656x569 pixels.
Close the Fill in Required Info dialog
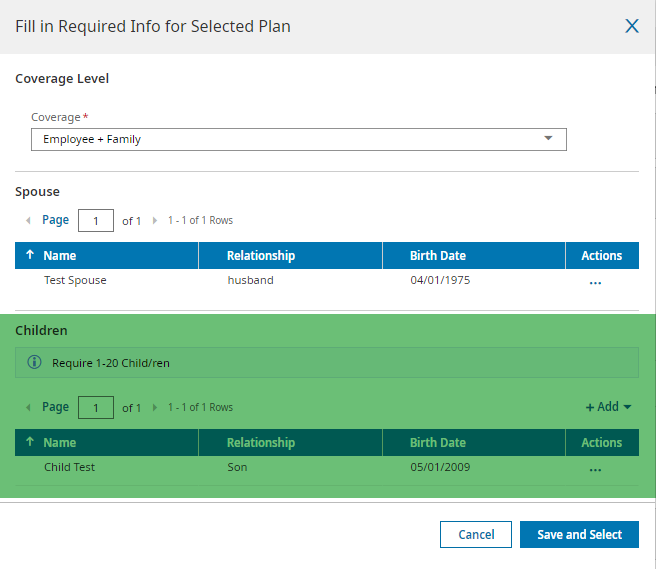[632, 26]
